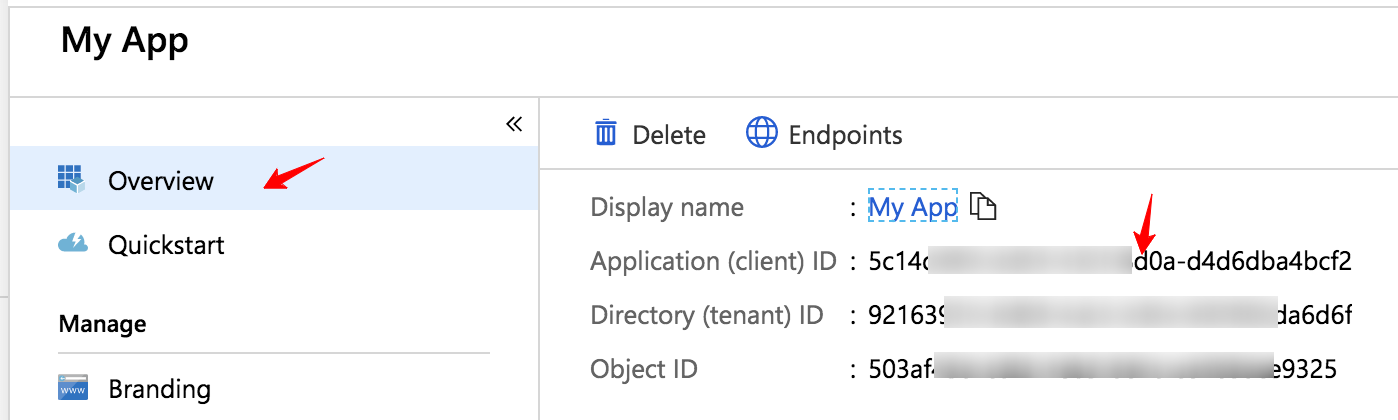Click the Quickstart cloud icon
This screenshot has width=1398, height=420.
[73, 243]
